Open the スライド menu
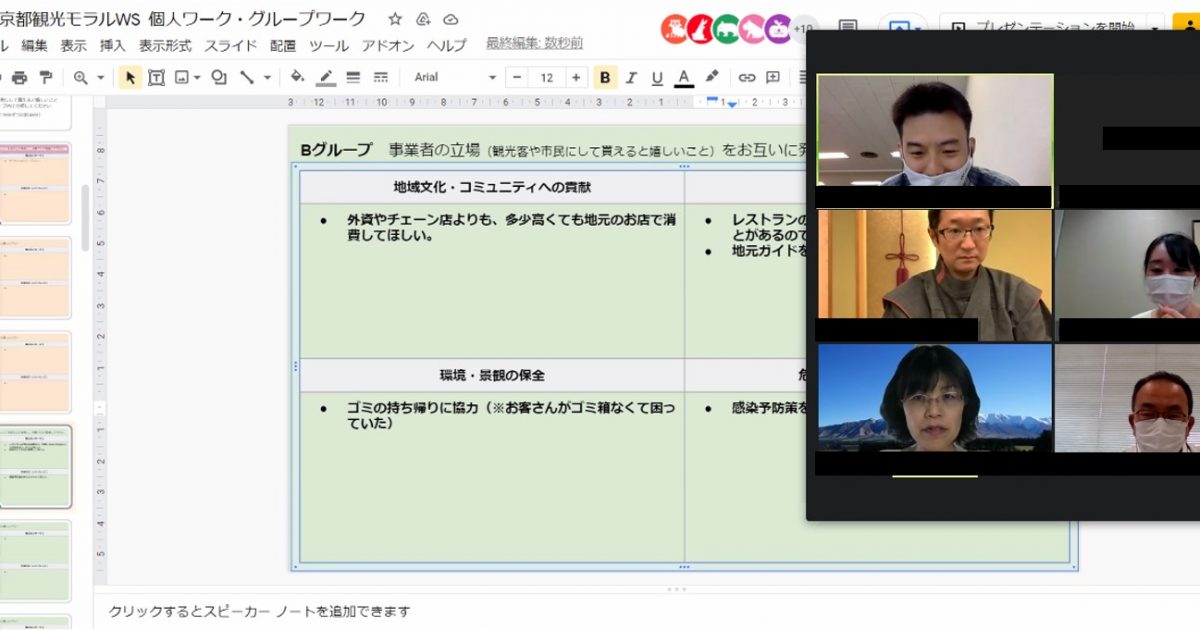 [232, 45]
